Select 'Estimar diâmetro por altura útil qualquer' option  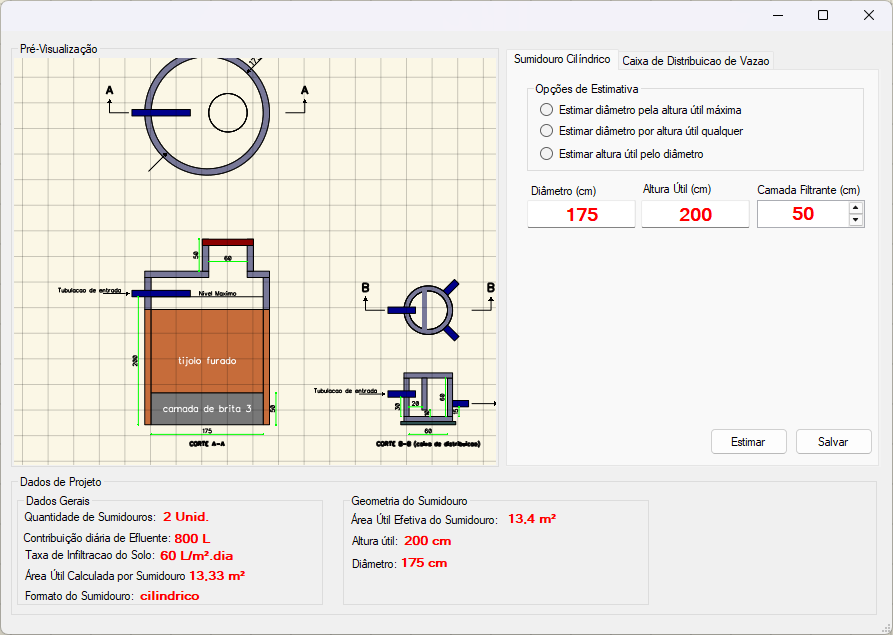click(641, 131)
